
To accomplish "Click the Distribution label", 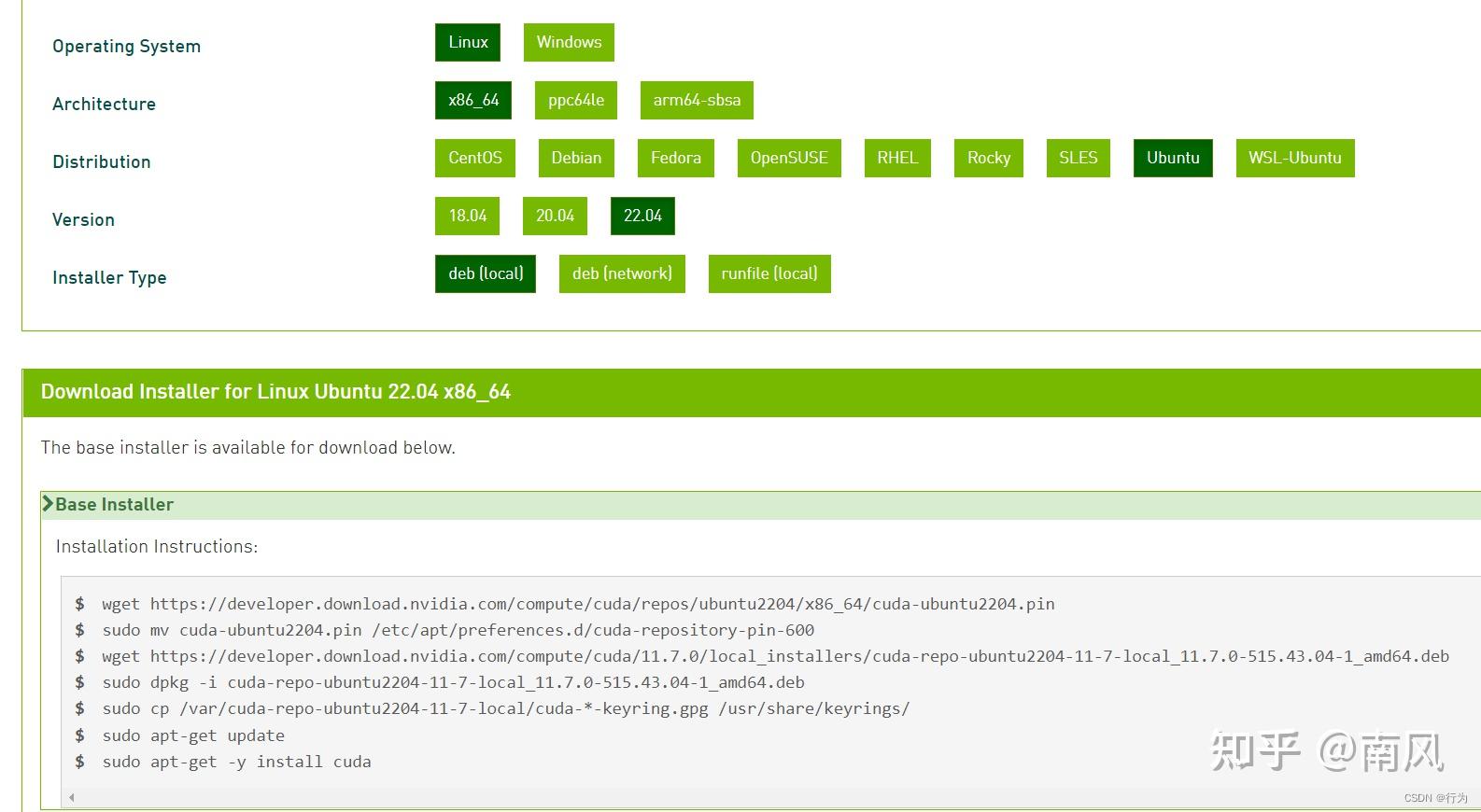I will tap(101, 162).
